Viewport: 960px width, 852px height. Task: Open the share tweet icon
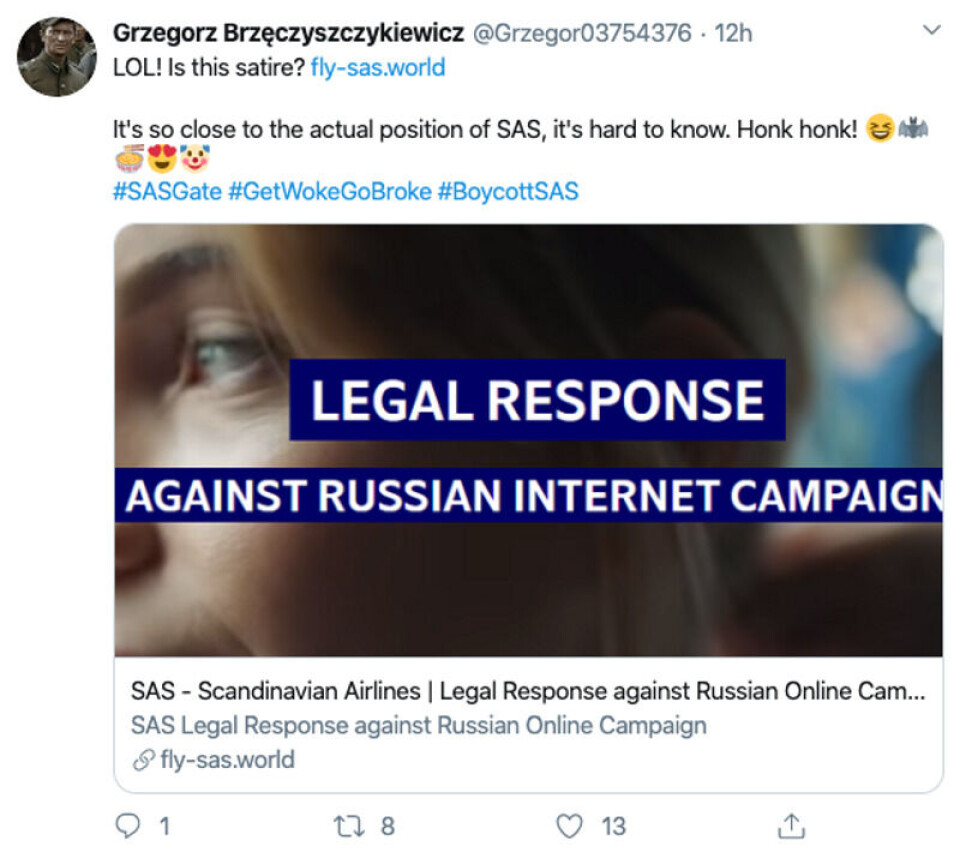tap(790, 826)
